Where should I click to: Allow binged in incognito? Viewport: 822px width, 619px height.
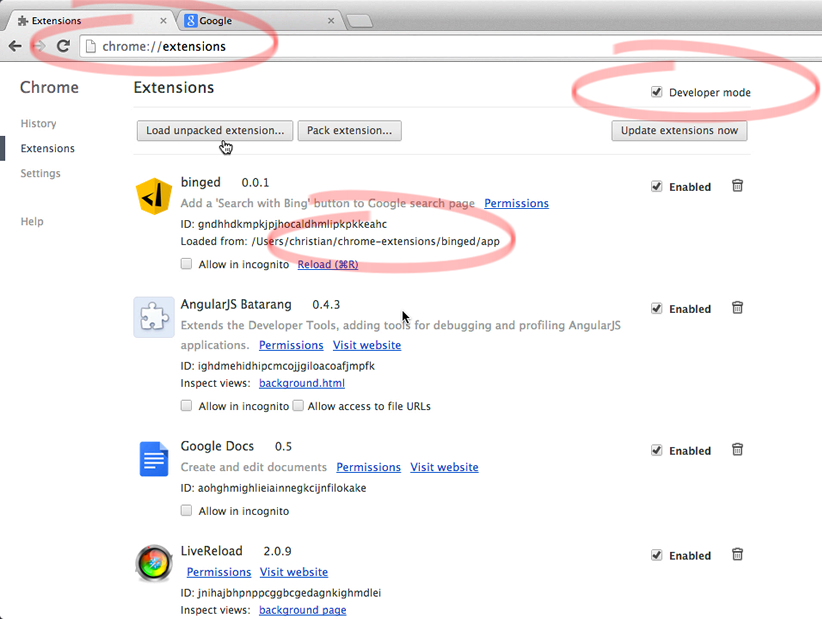(x=186, y=264)
